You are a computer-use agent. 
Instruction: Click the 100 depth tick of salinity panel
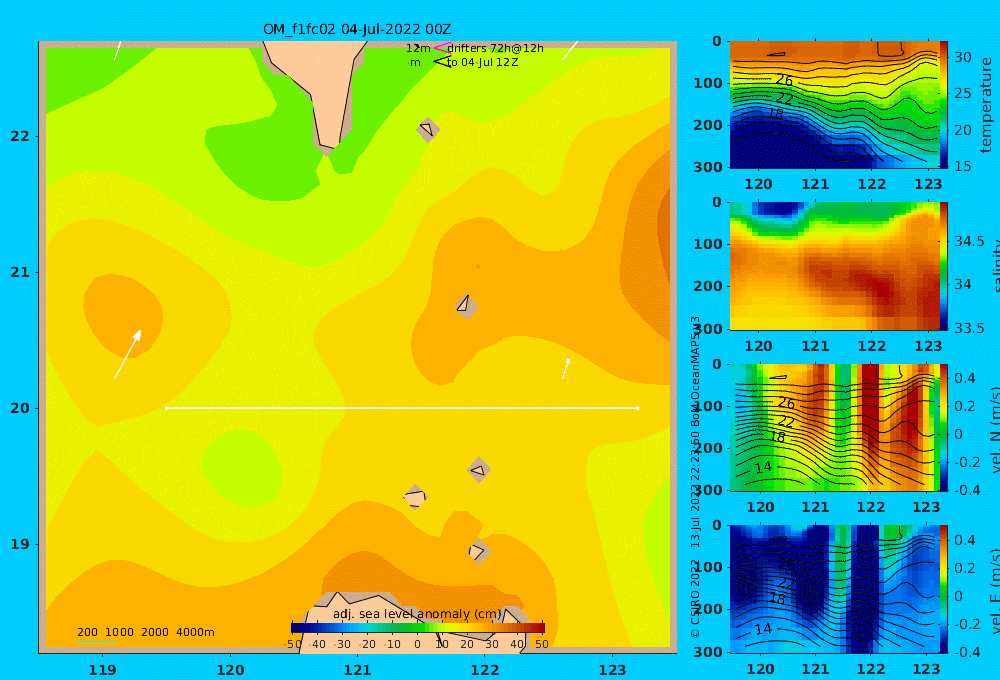coord(708,244)
